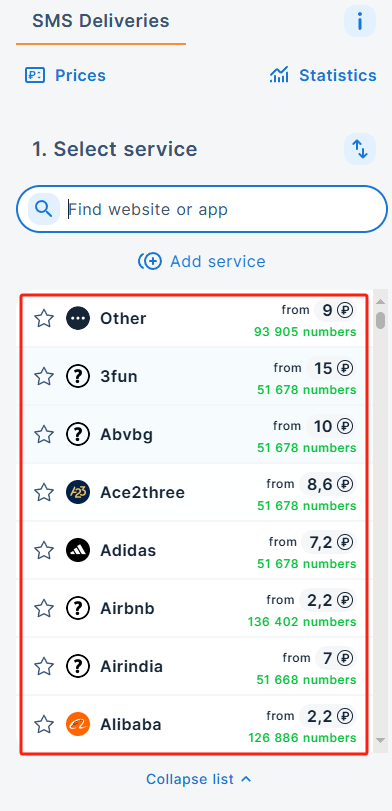392x811 pixels.
Task: Toggle favorite star for Abvbg
Action: [x=44, y=434]
